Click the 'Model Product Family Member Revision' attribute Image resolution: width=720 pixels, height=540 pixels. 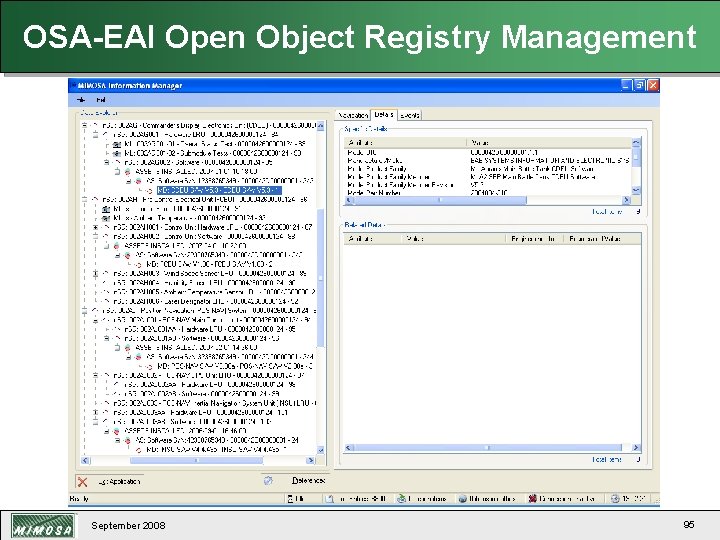point(400,185)
